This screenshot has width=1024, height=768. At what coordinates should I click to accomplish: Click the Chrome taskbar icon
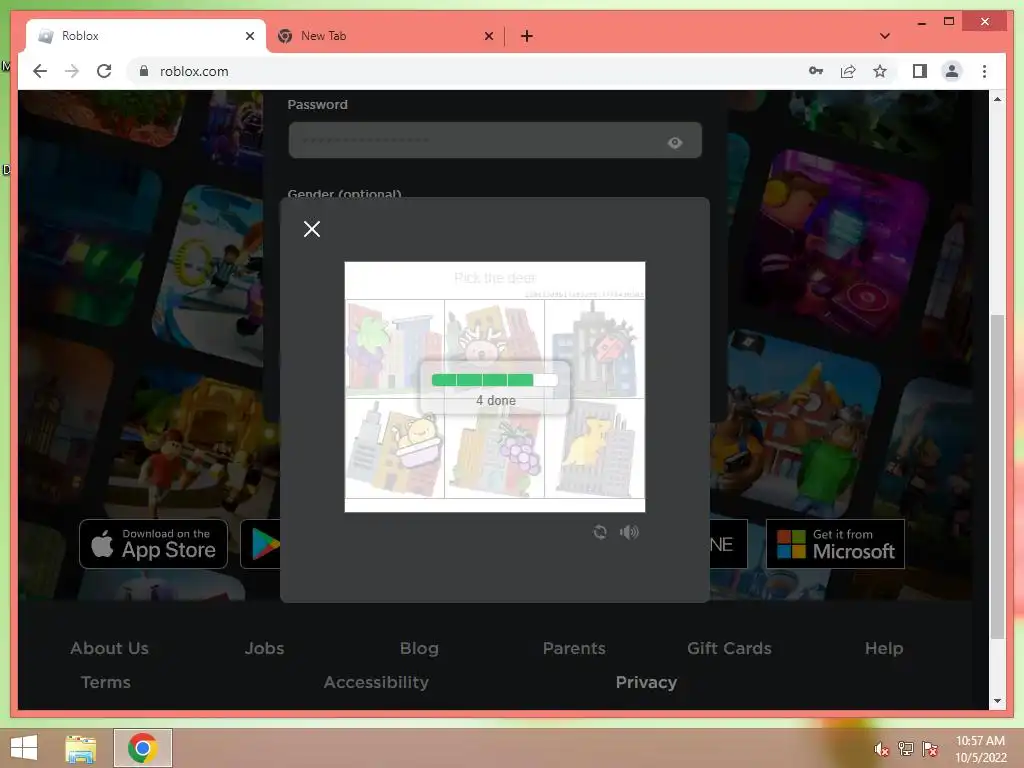tap(143, 748)
